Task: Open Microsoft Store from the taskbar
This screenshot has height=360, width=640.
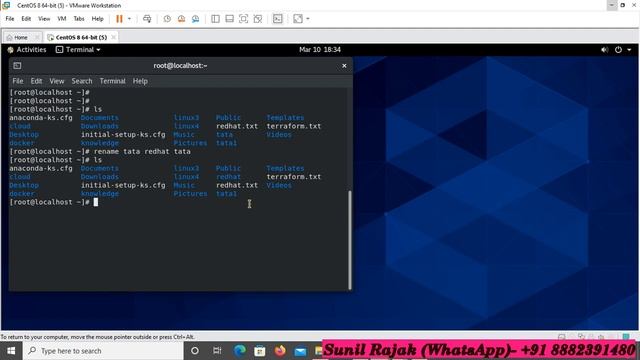Action: click(260, 351)
